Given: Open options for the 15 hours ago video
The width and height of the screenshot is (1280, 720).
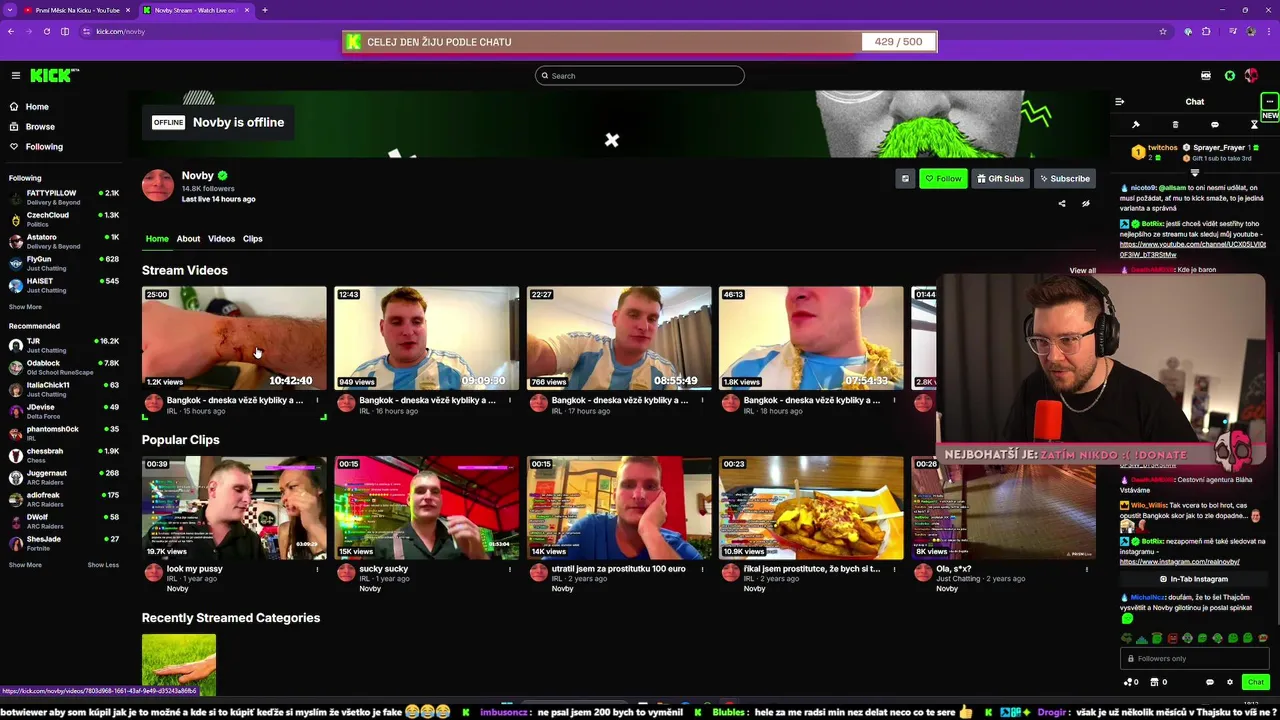Looking at the screenshot, I should 318,400.
